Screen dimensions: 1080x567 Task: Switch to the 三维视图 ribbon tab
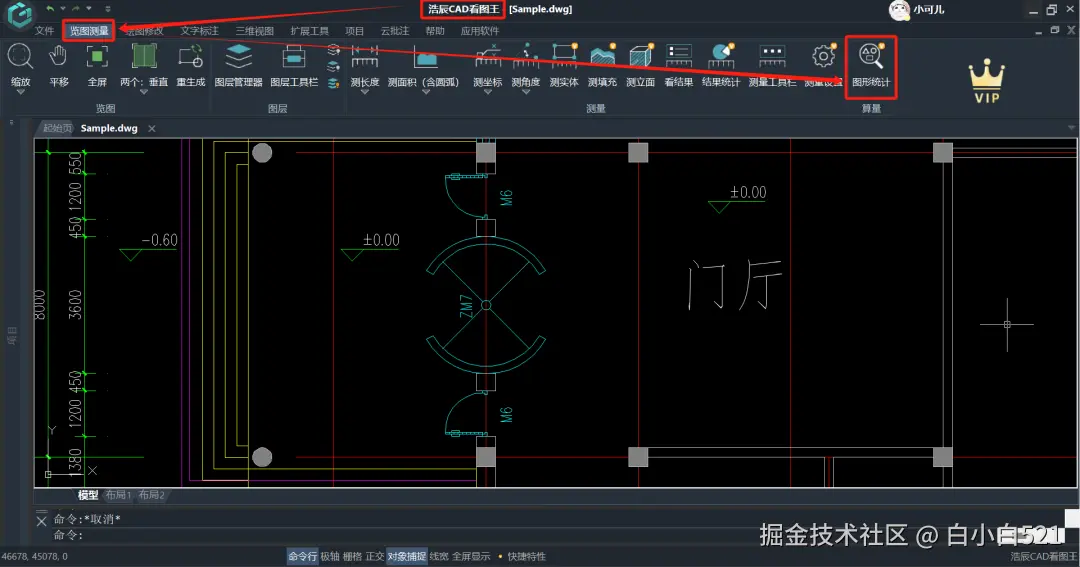click(255, 31)
